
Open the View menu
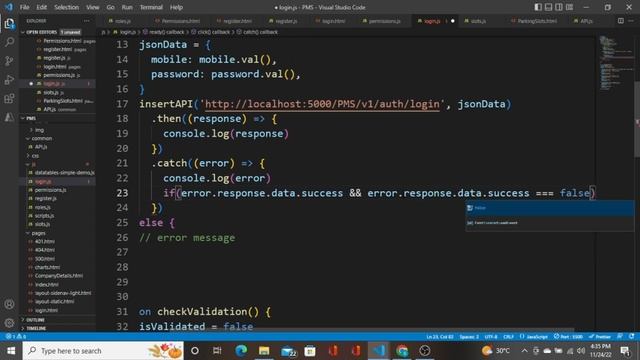pyautogui.click(x=93, y=7)
